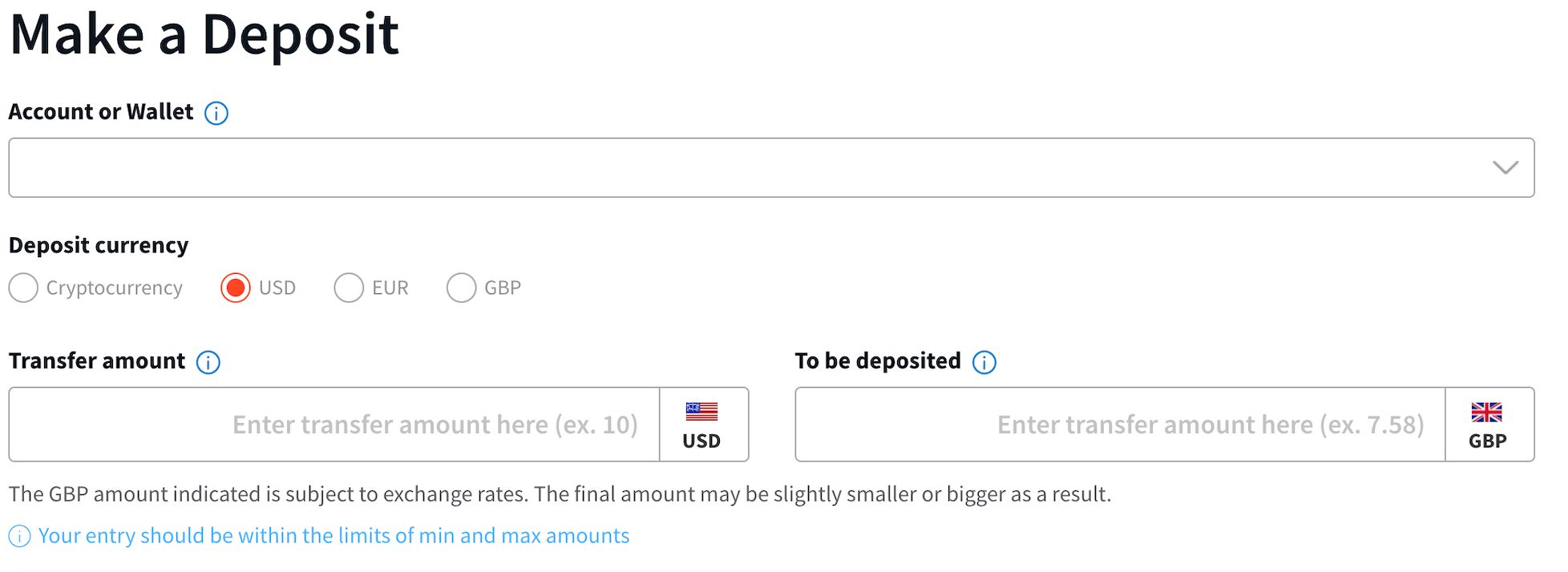Click info icon before min and max limits note
1568x572 pixels.
pos(20,536)
